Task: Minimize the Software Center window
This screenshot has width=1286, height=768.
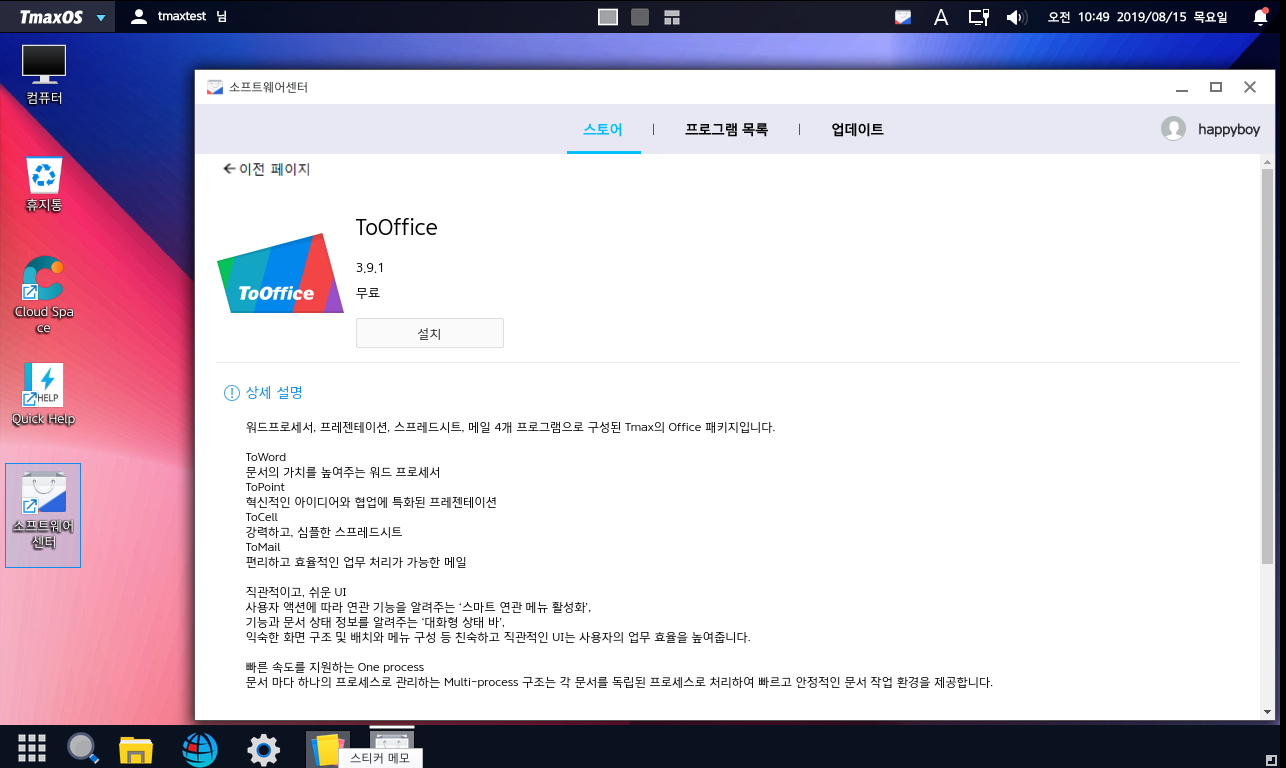Action: tap(1182, 88)
